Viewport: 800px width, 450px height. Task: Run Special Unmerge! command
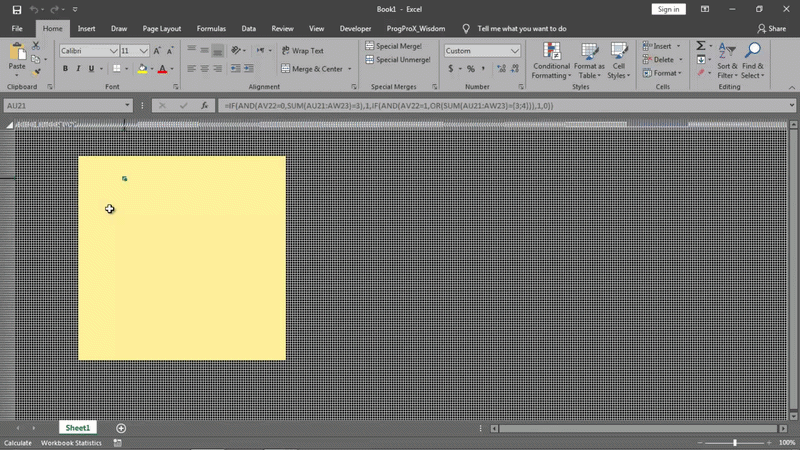398,60
